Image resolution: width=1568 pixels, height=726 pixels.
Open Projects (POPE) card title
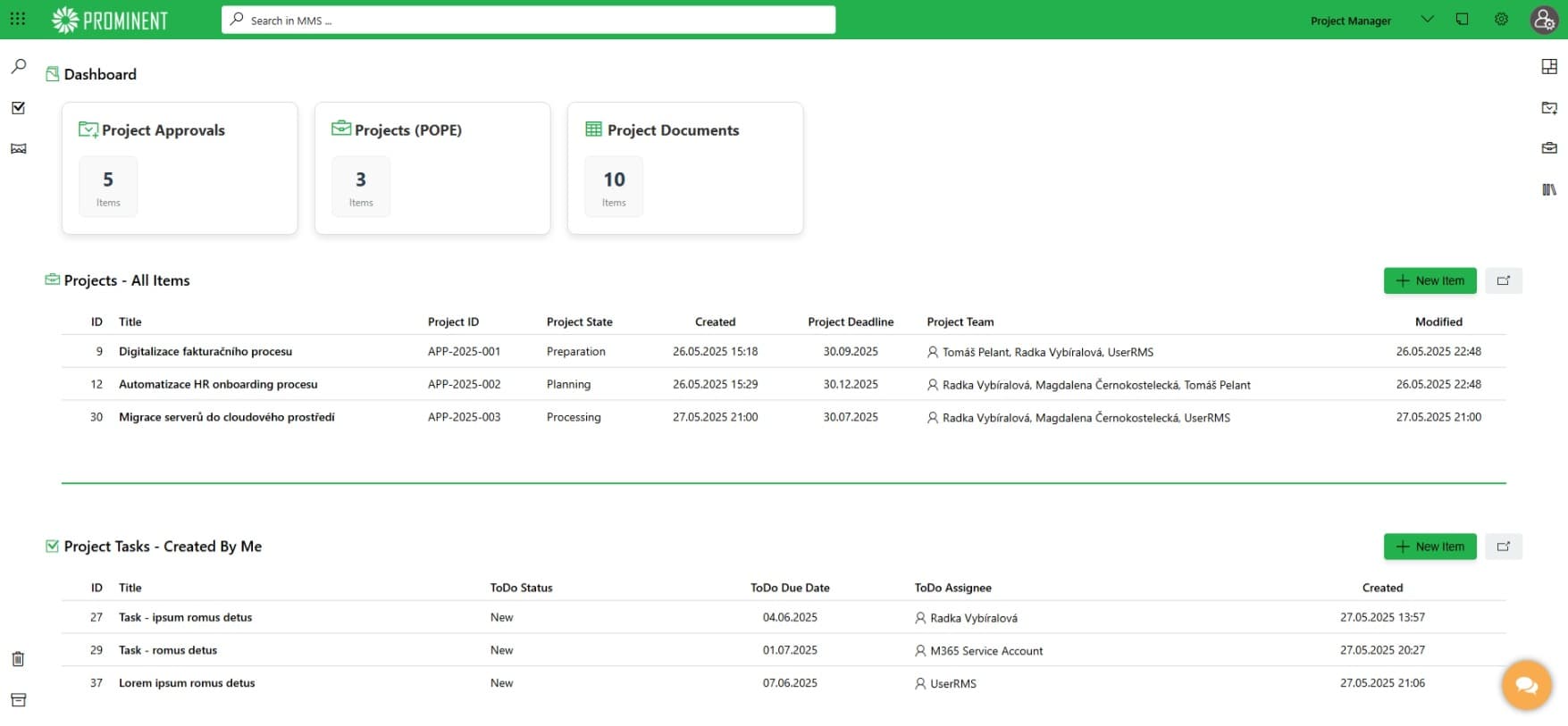(408, 130)
